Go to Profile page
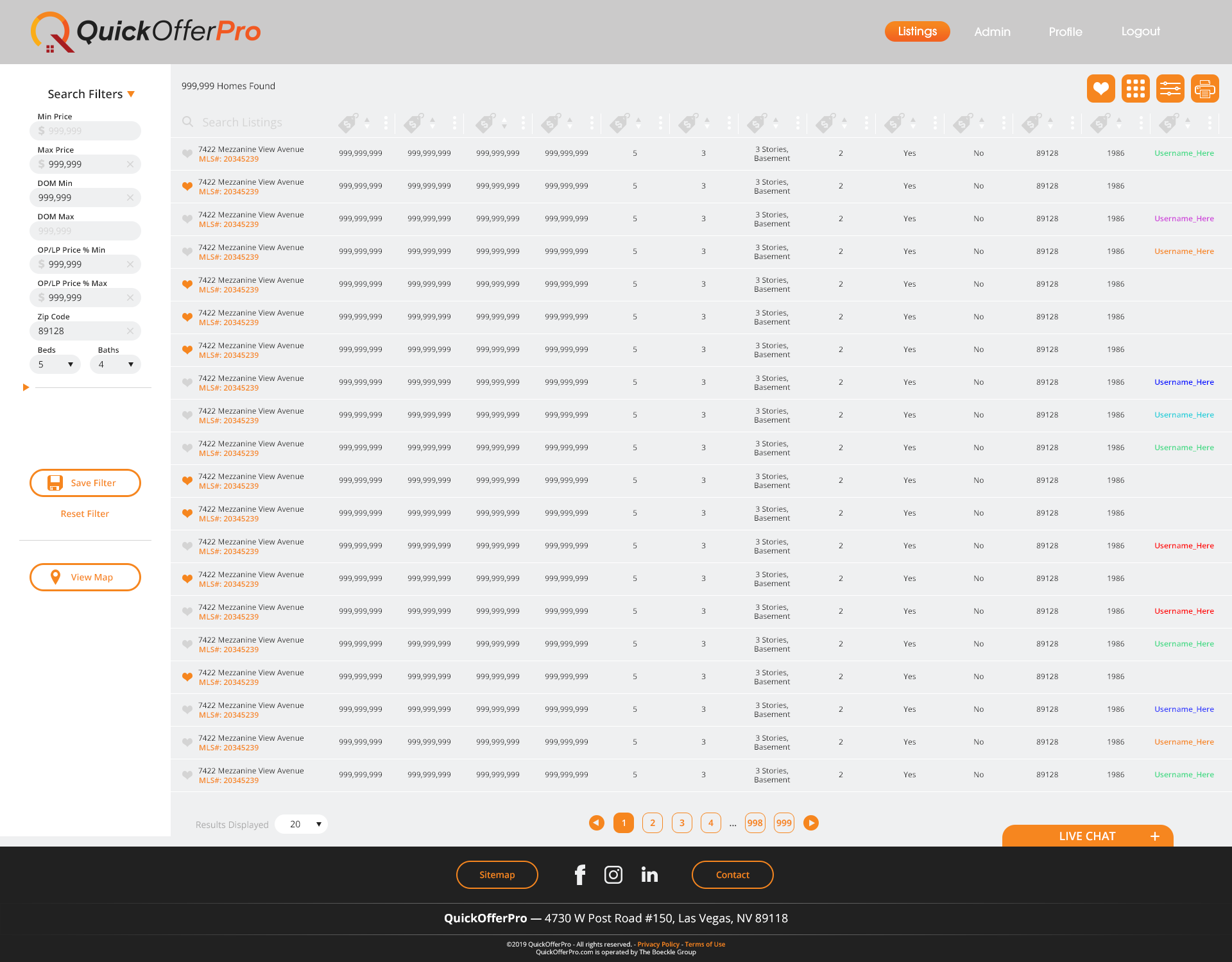 [1065, 31]
